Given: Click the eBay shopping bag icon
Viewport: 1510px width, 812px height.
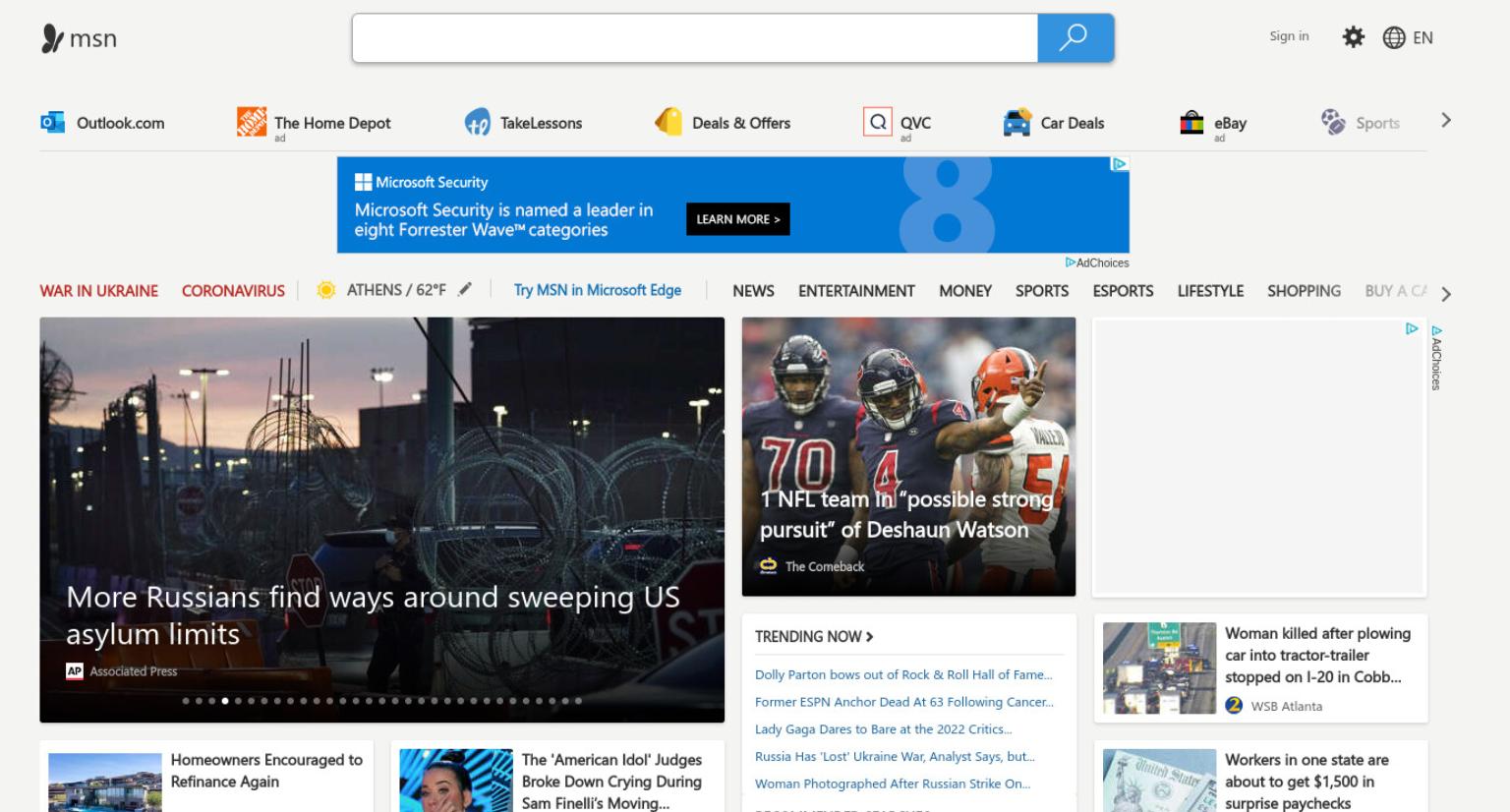Looking at the screenshot, I should pos(1191,123).
